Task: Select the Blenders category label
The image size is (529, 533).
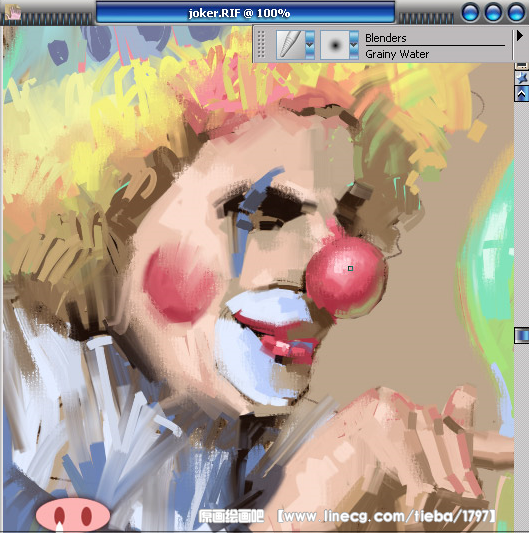Action: tap(386, 38)
